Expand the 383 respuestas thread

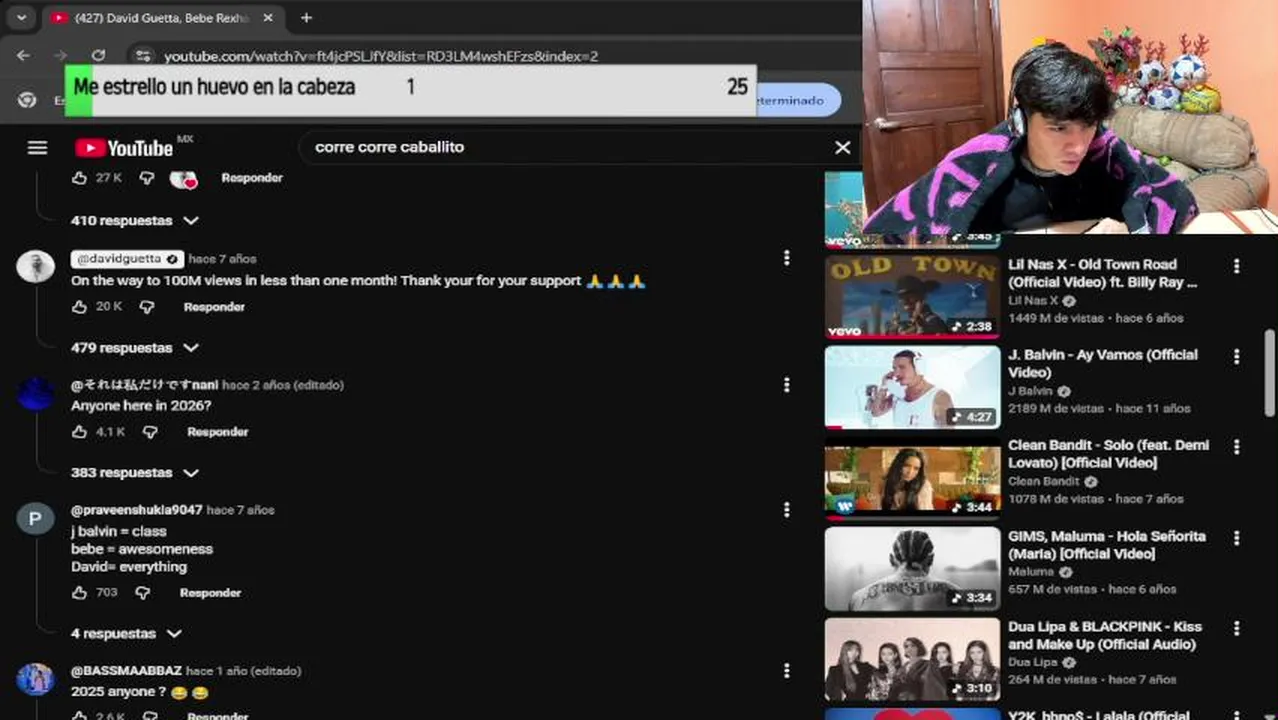pyautogui.click(x=135, y=473)
